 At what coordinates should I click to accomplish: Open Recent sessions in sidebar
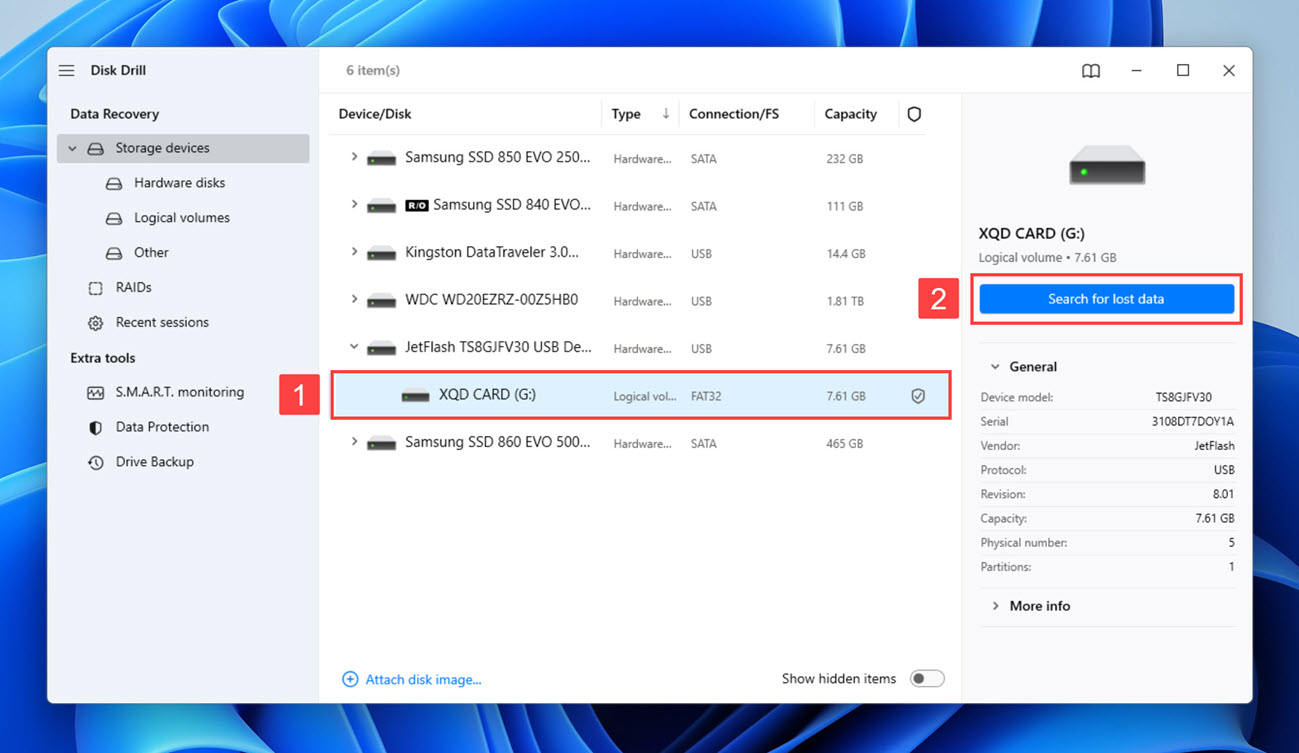pos(161,322)
